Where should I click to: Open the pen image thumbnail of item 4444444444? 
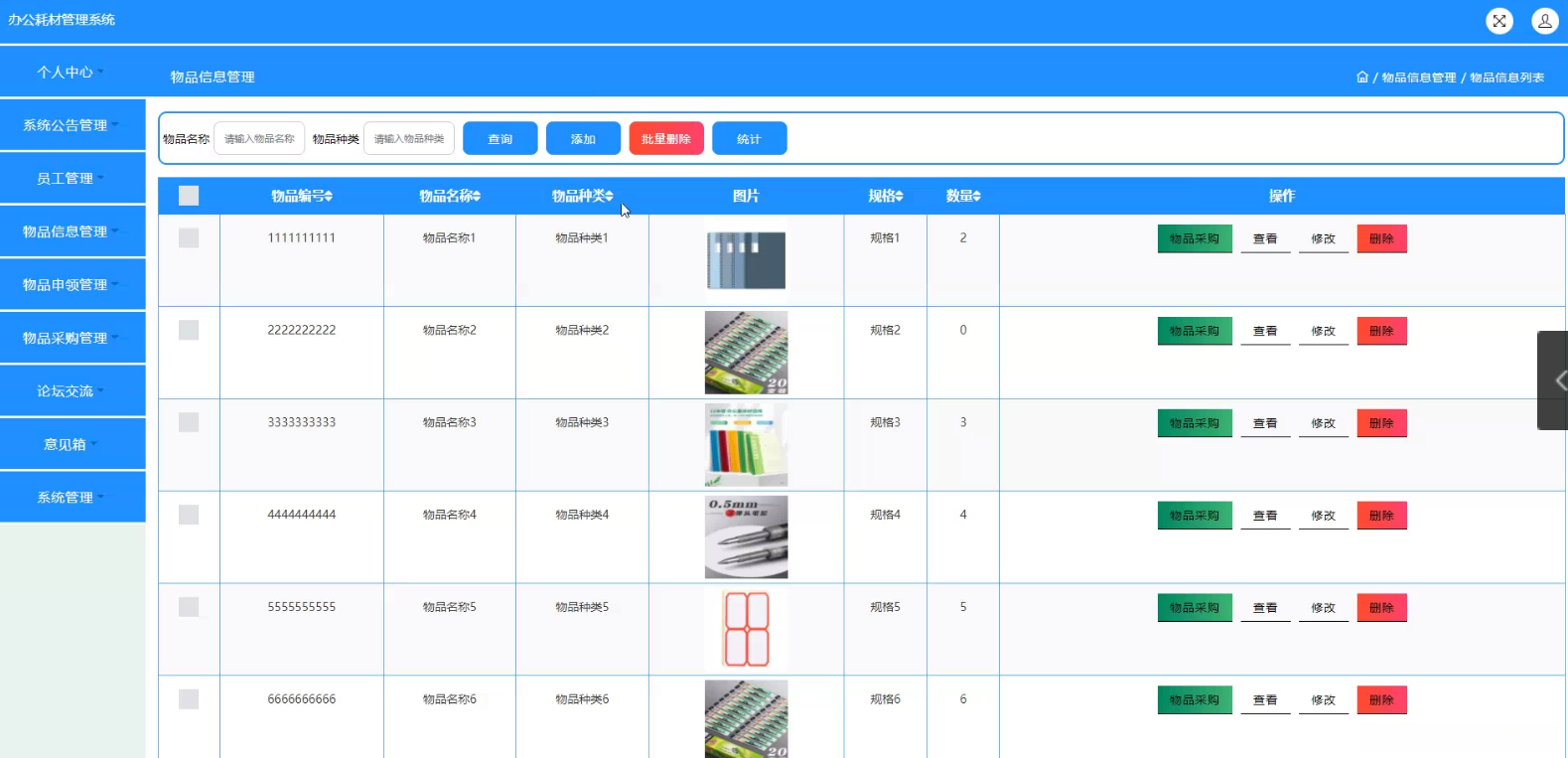tap(746, 536)
